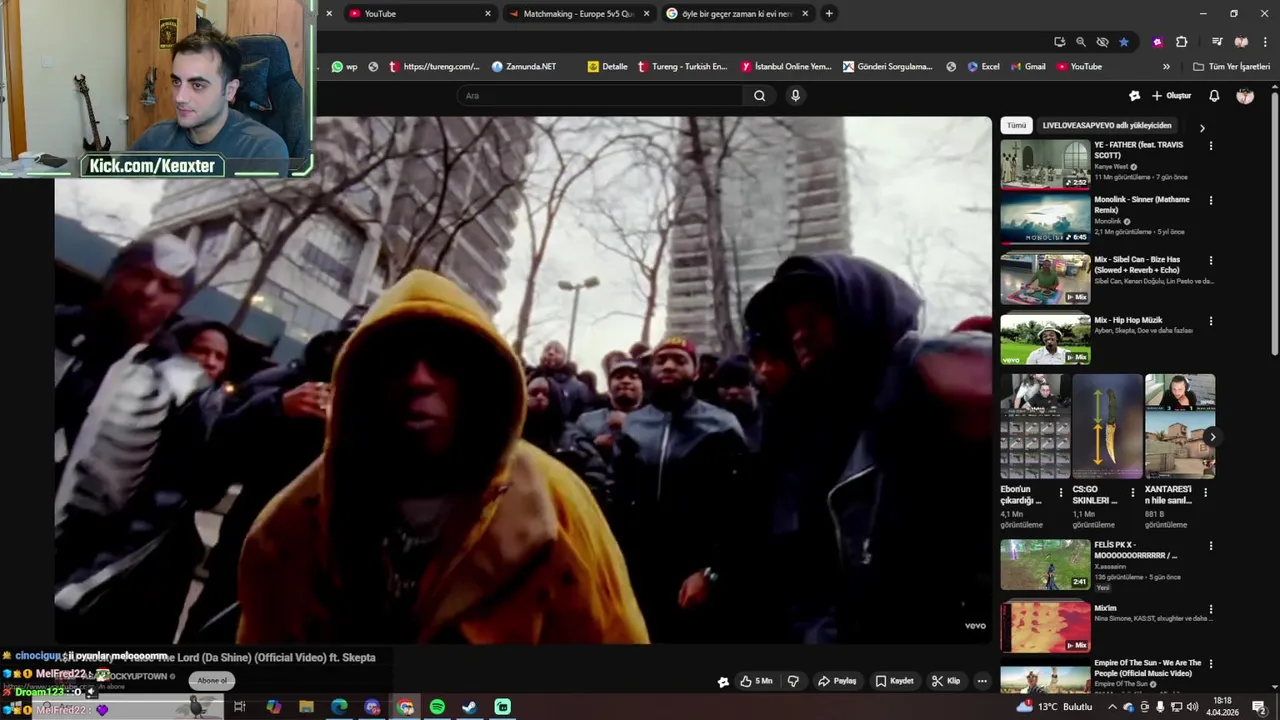Image resolution: width=1280 pixels, height=720 pixels.
Task: Click the Oluştur create button
Action: [1171, 96]
